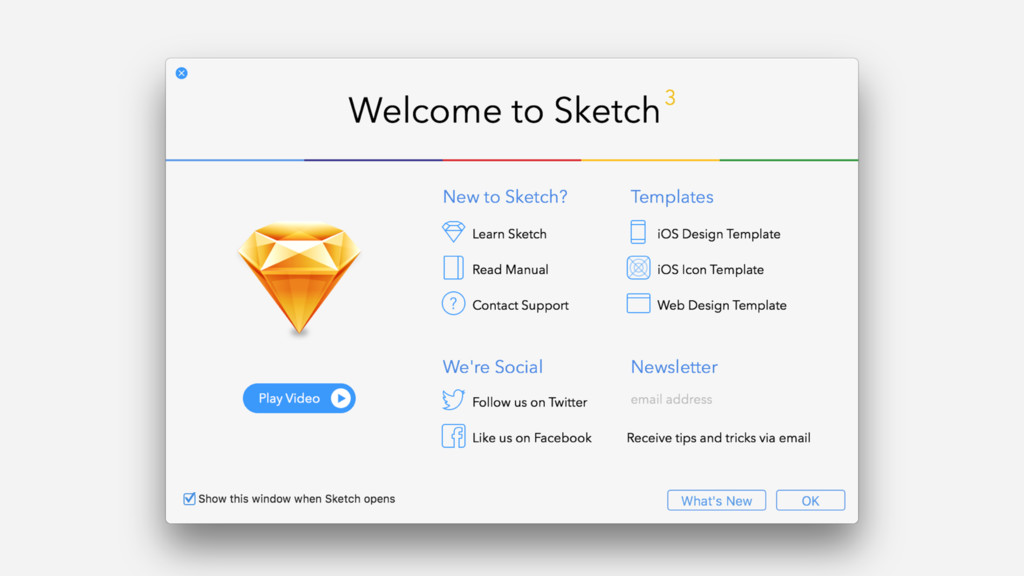The width and height of the screenshot is (1024, 576).
Task: Uncheck Show this window when Sketch opens
Action: tap(189, 499)
